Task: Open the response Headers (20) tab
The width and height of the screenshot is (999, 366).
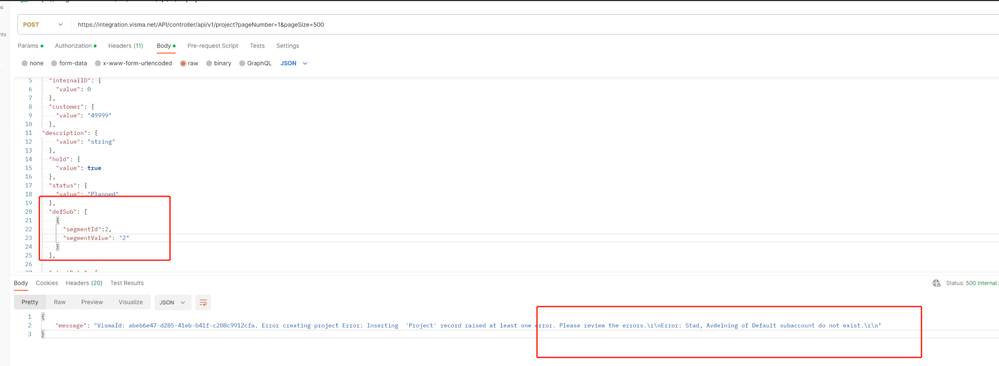Action: (x=84, y=283)
